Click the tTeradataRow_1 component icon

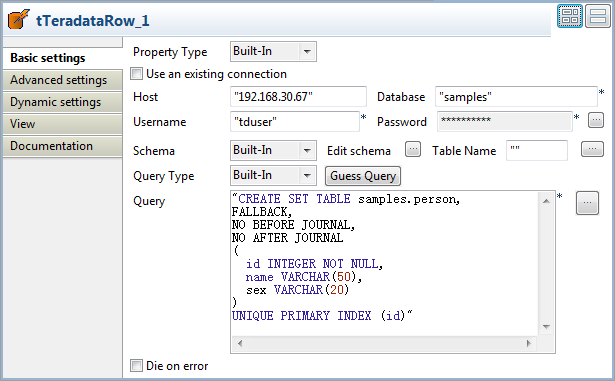(x=18, y=20)
